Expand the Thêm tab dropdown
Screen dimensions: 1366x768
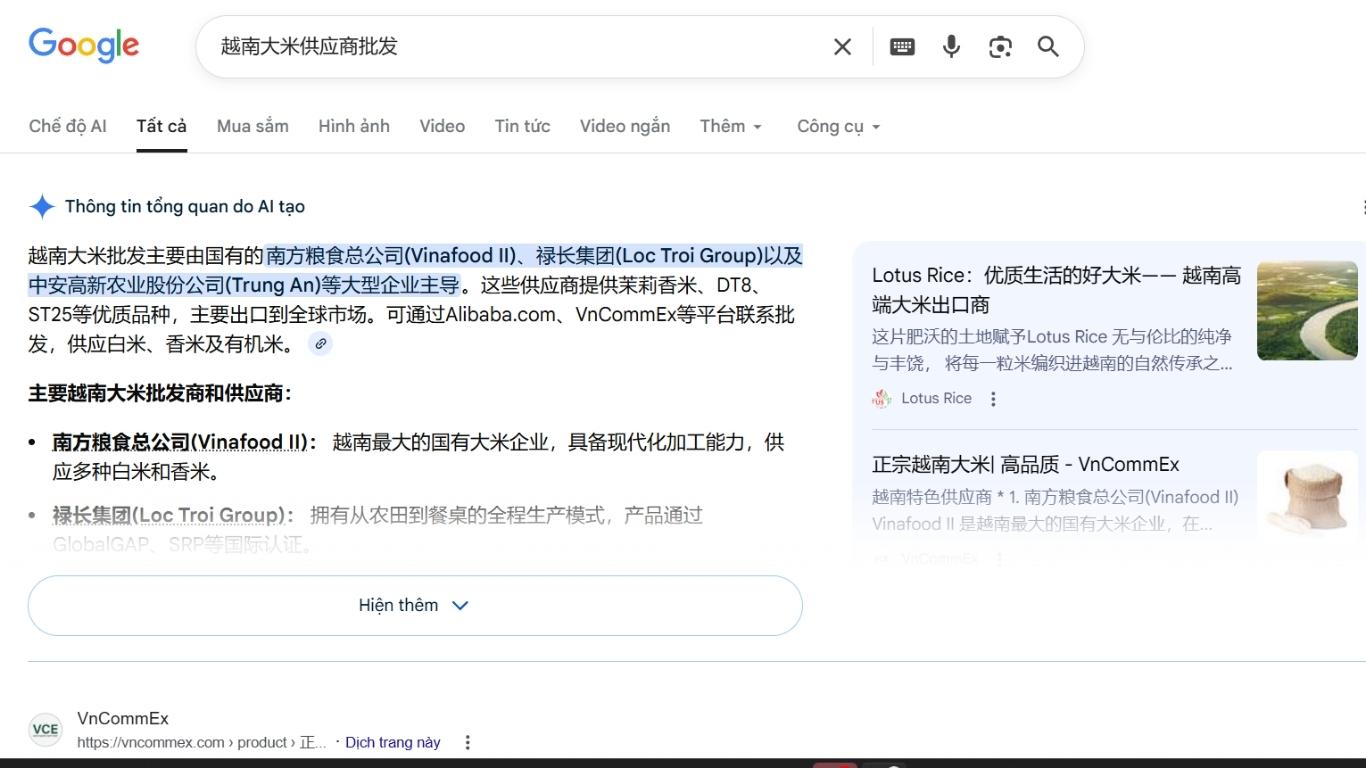730,126
